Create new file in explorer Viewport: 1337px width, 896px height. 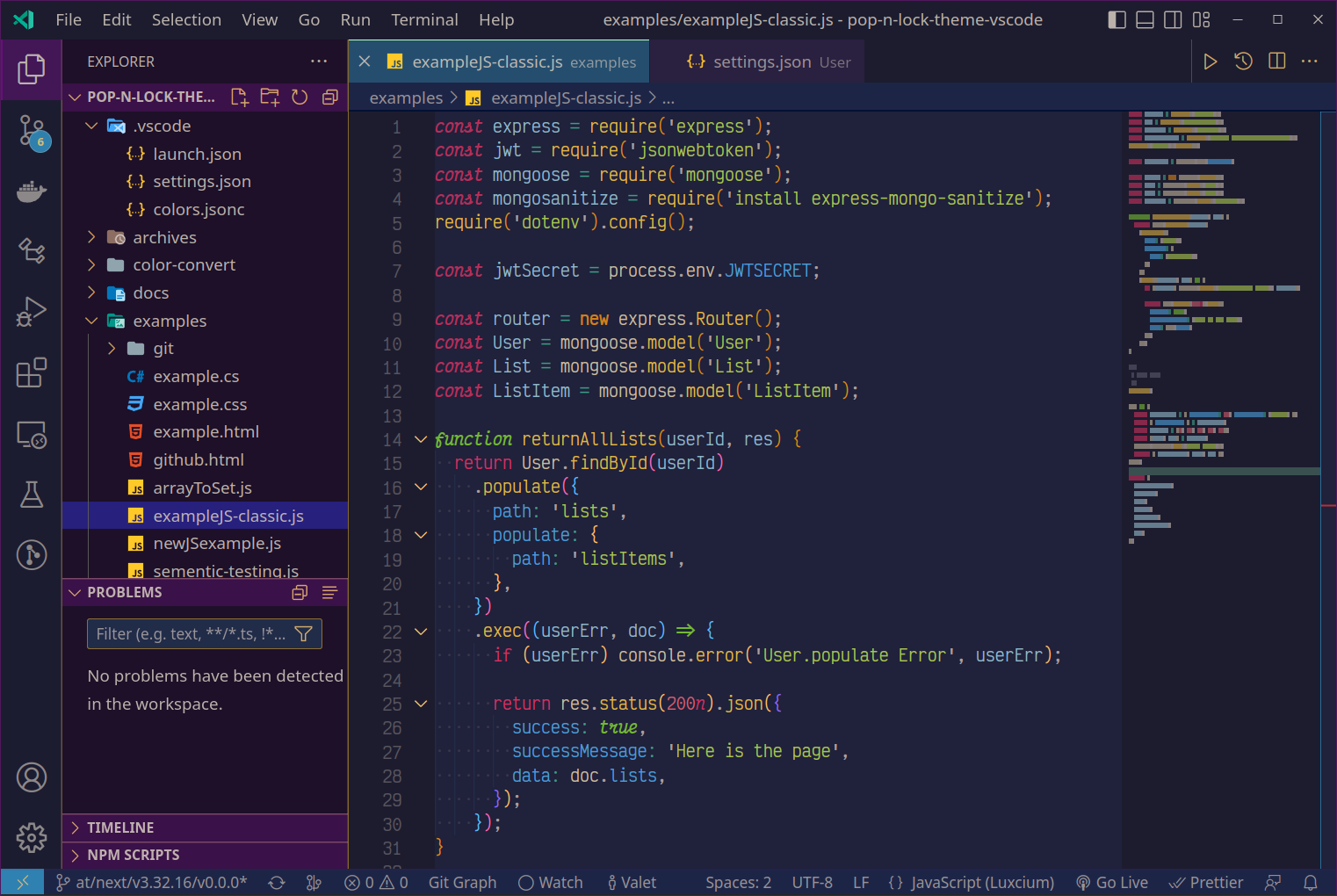[239, 97]
